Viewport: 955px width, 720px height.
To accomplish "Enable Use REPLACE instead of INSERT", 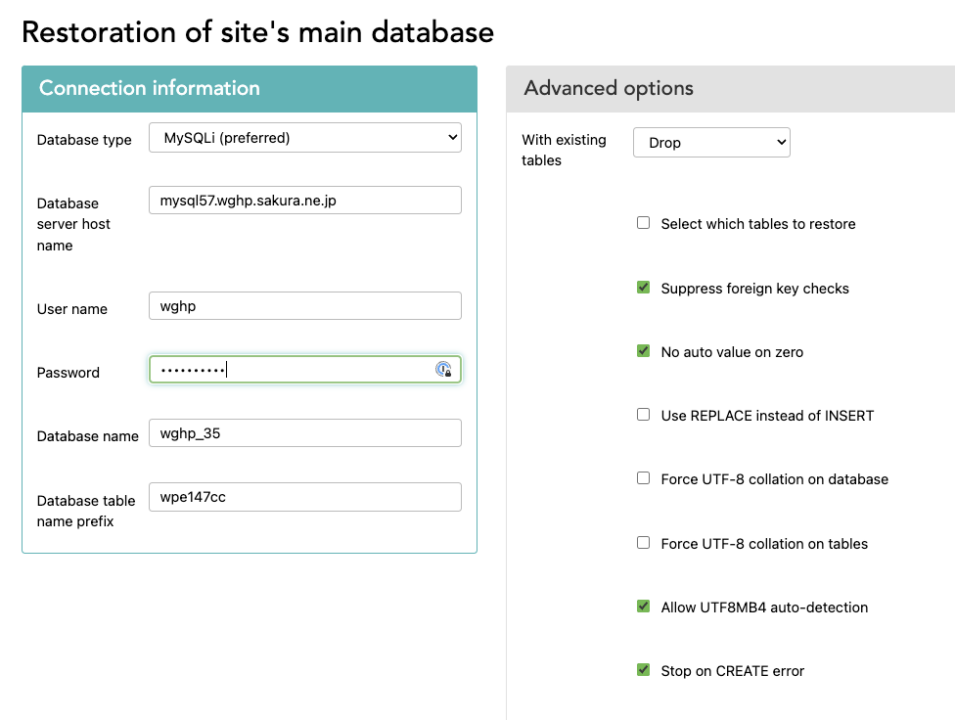I will (x=643, y=415).
